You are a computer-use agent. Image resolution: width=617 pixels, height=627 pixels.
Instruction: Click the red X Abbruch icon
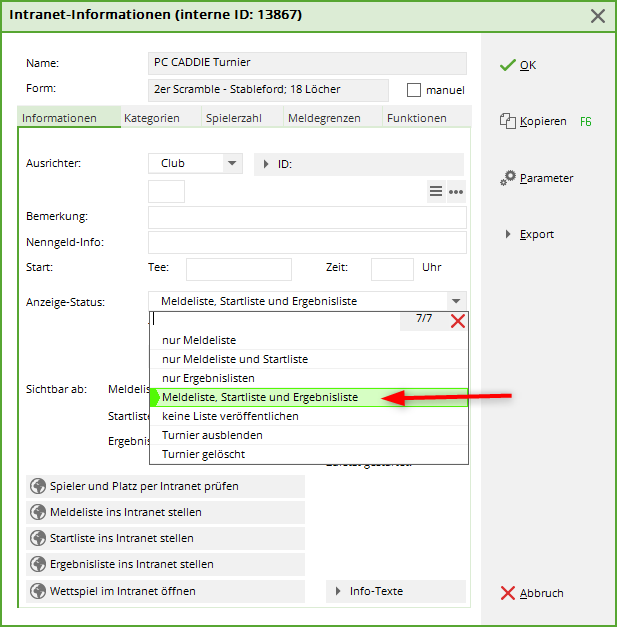coord(507,593)
